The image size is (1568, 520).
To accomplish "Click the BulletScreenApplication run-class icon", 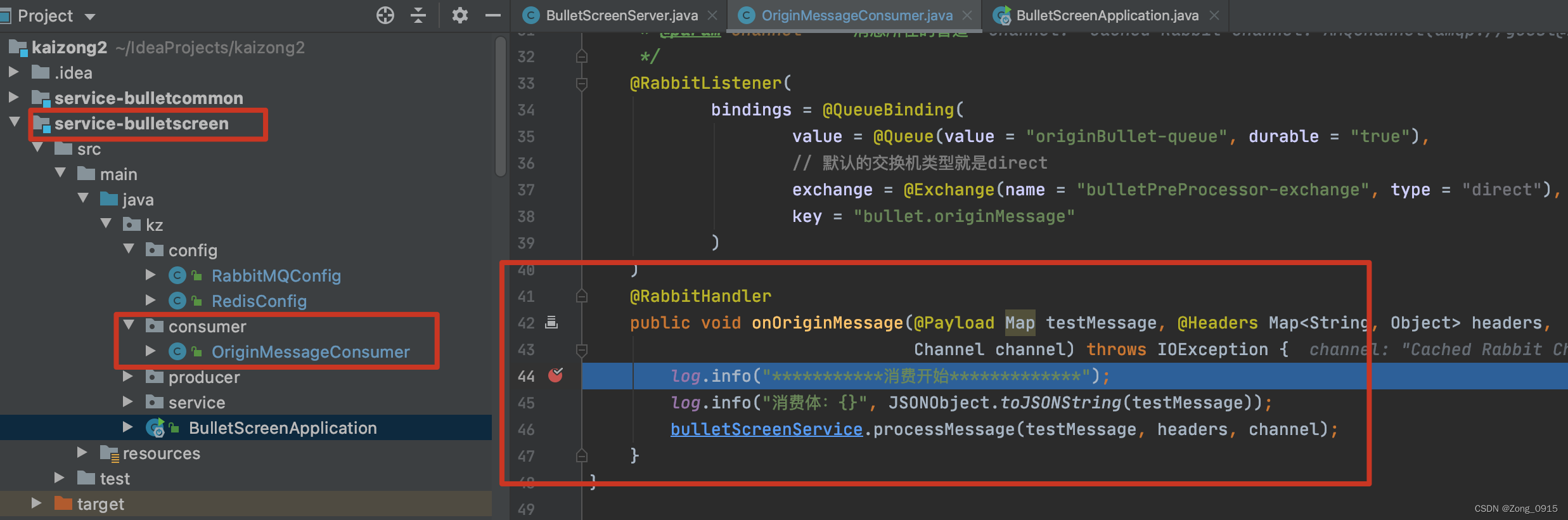I will pos(155,428).
